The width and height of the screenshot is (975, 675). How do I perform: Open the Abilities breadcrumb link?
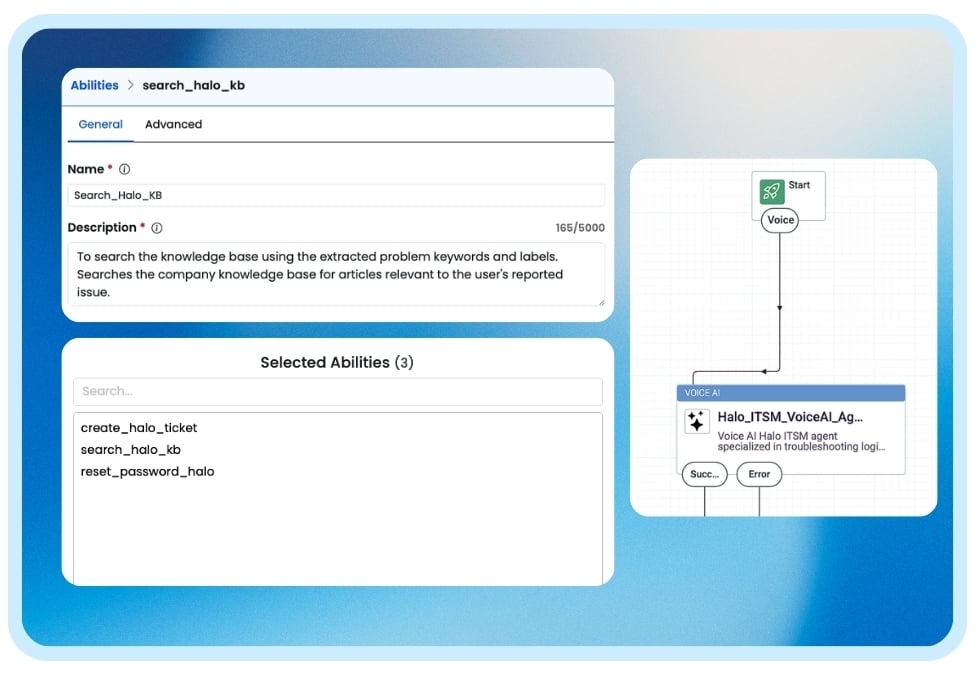94,86
